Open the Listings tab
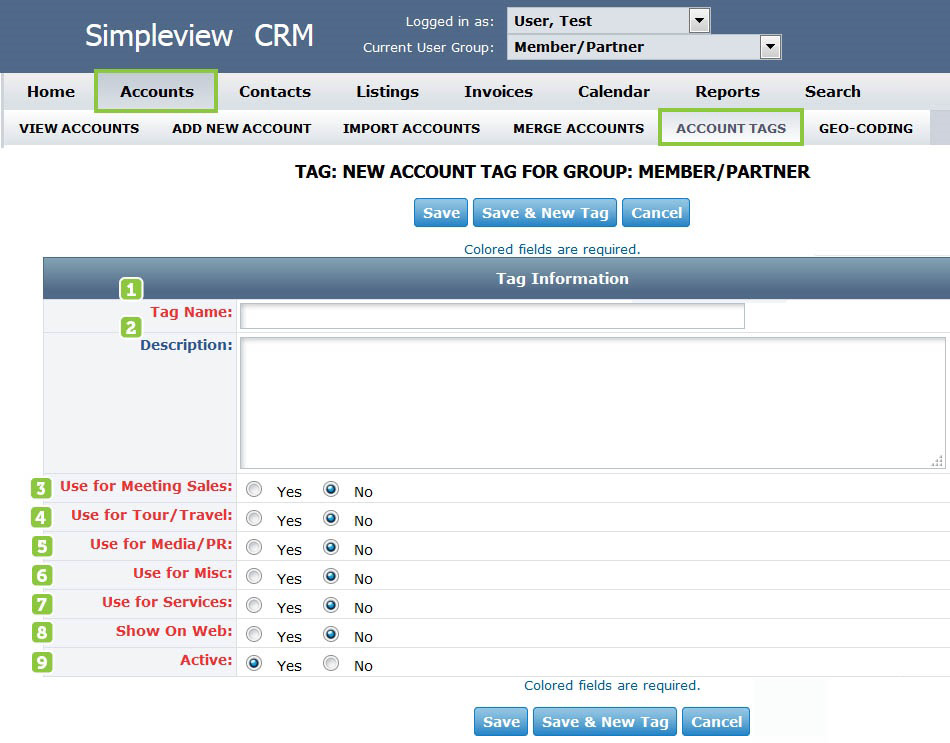 (x=387, y=92)
